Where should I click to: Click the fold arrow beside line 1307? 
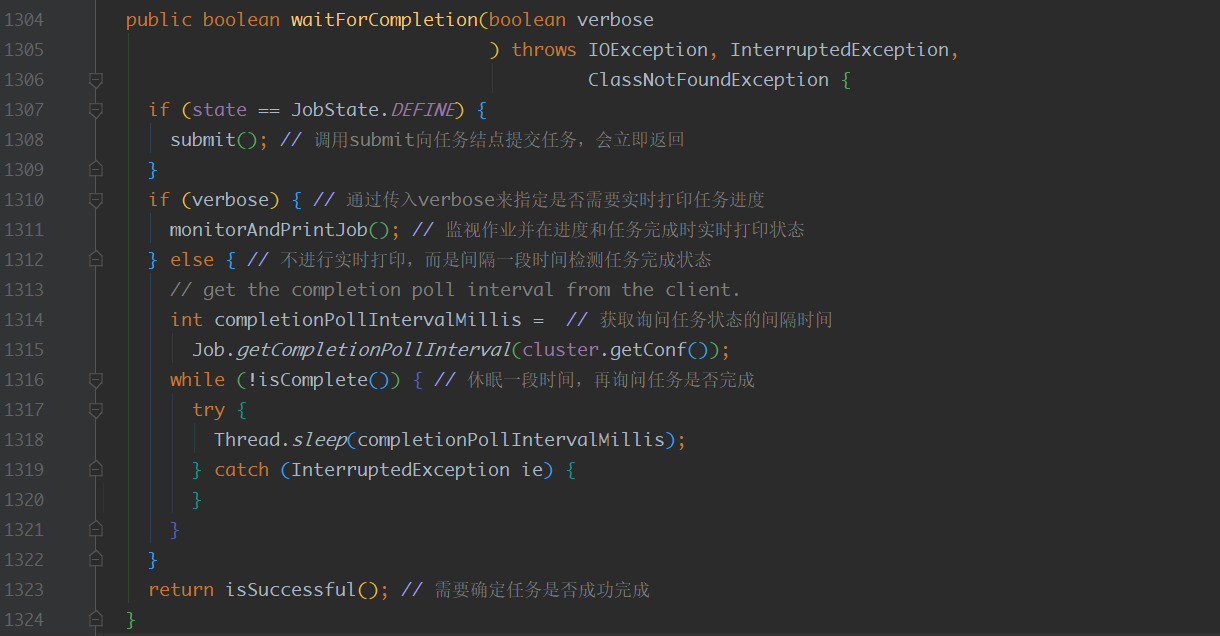tap(93, 109)
